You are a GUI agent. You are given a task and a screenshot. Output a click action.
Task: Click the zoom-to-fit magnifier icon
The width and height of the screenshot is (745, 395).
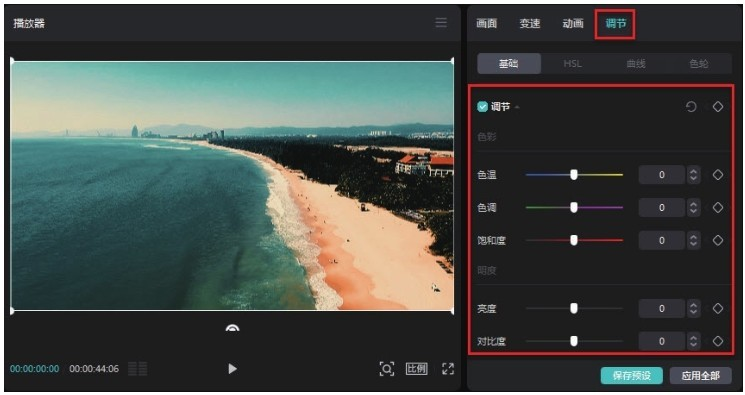click(387, 368)
